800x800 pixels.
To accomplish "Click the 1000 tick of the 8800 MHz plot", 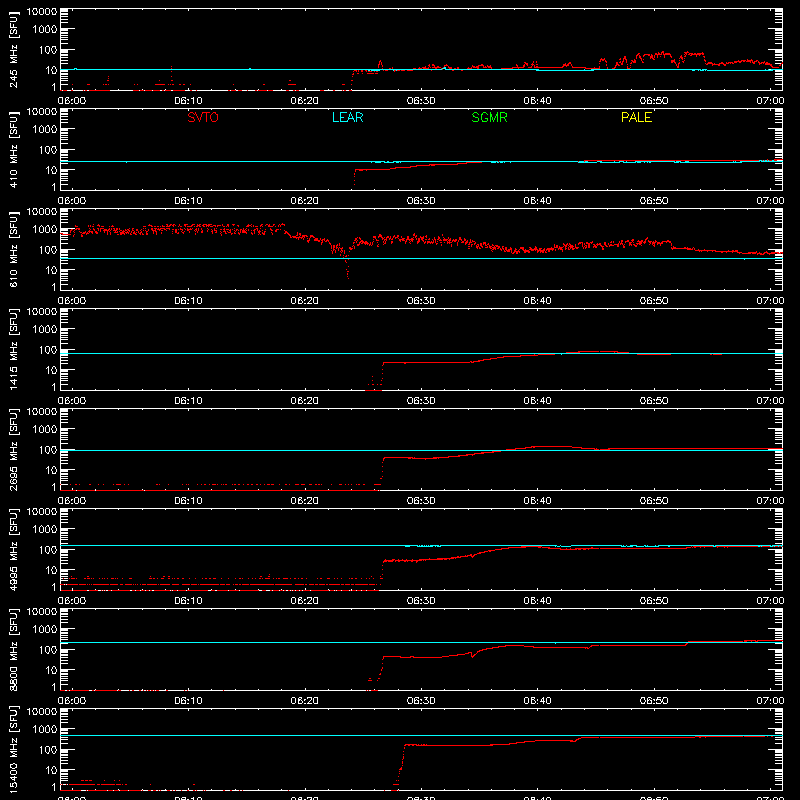I will tap(45, 630).
